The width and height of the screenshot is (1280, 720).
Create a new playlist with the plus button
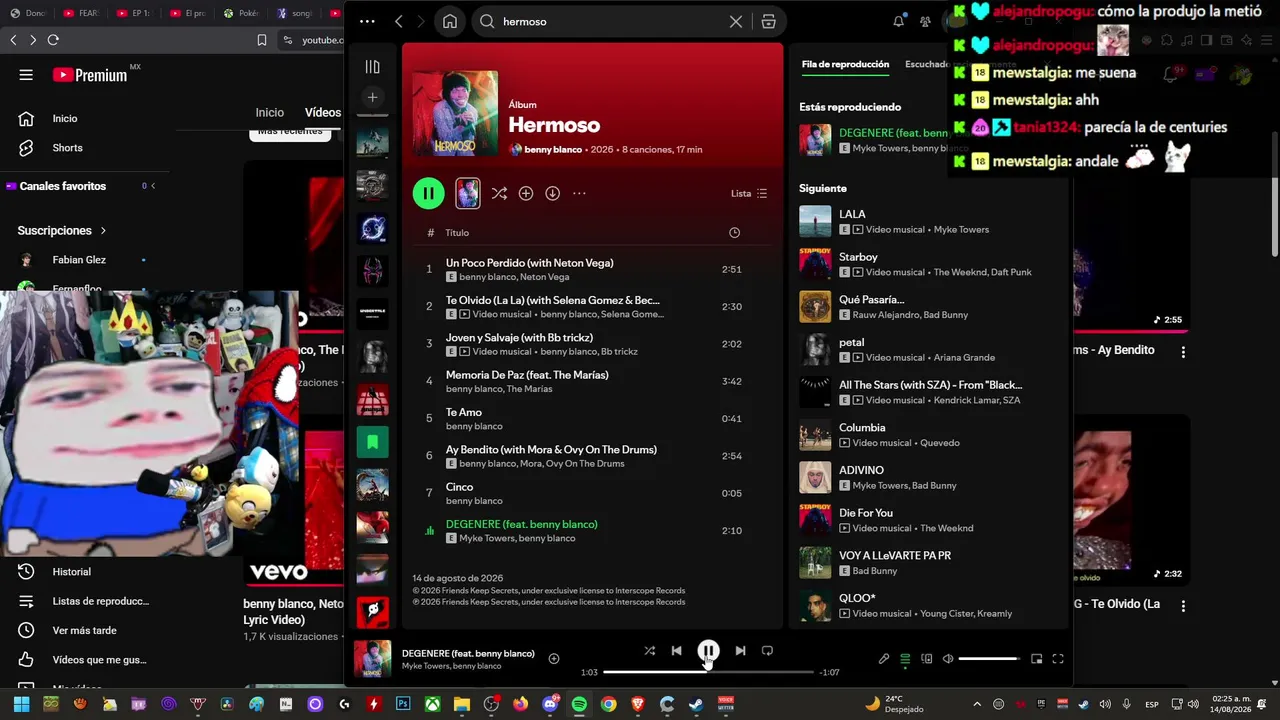coord(372,97)
